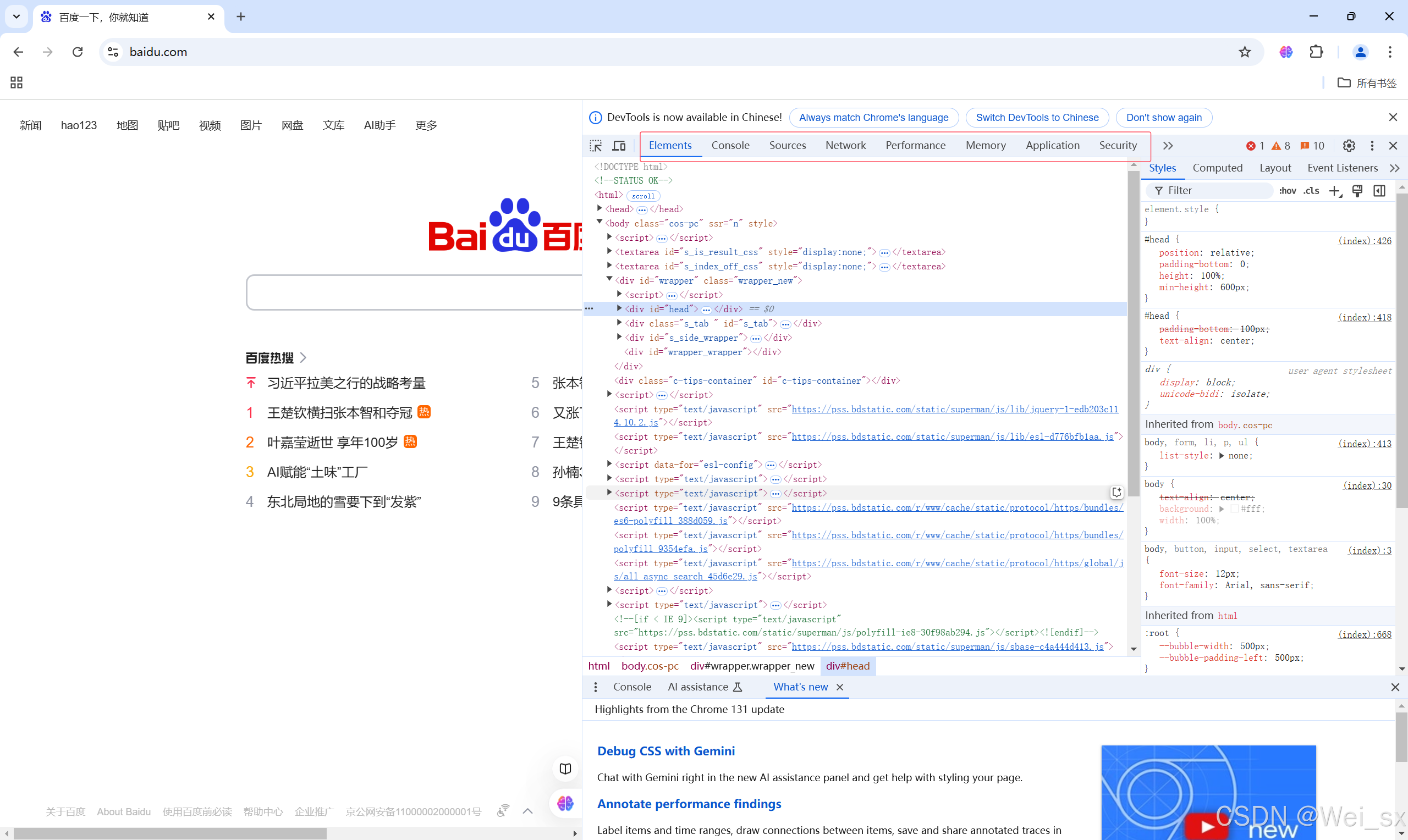Open Chrome extensions puzzle icon

1316,52
